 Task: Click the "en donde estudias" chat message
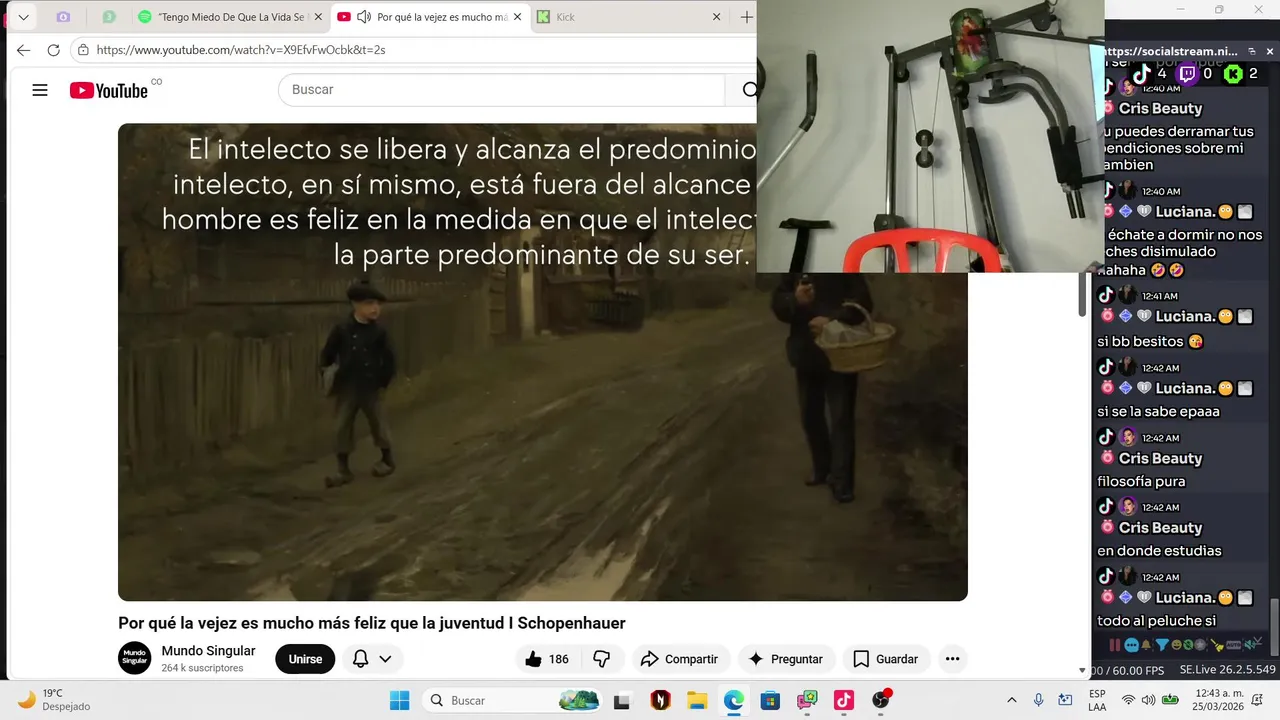(1159, 550)
